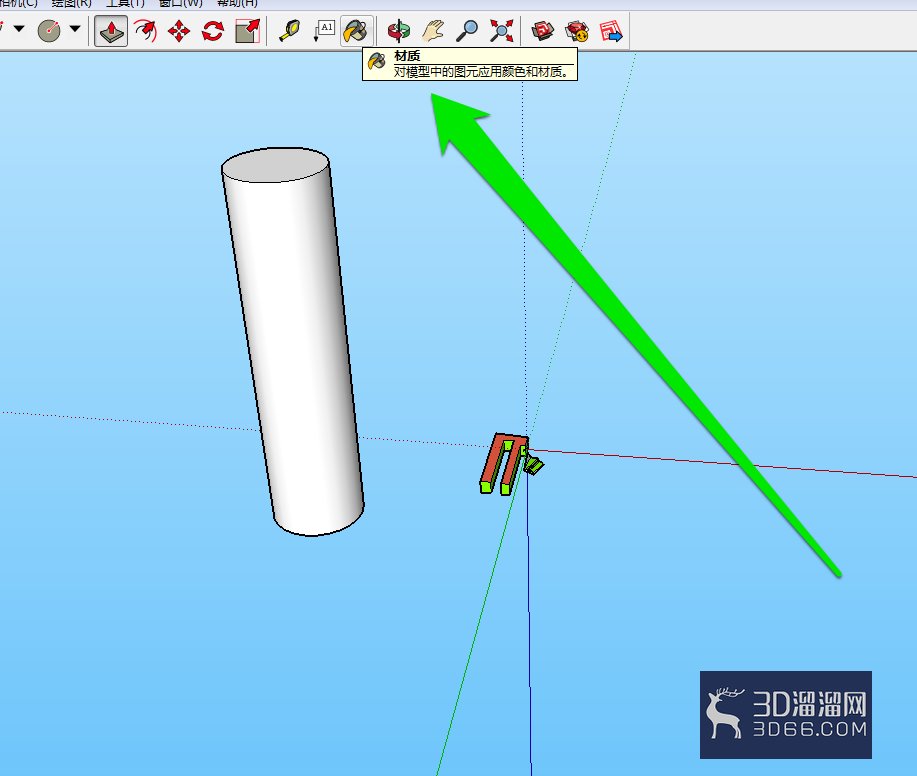Expand the circle tool dropdown arrow
917x776 pixels.
pyautogui.click(x=75, y=28)
